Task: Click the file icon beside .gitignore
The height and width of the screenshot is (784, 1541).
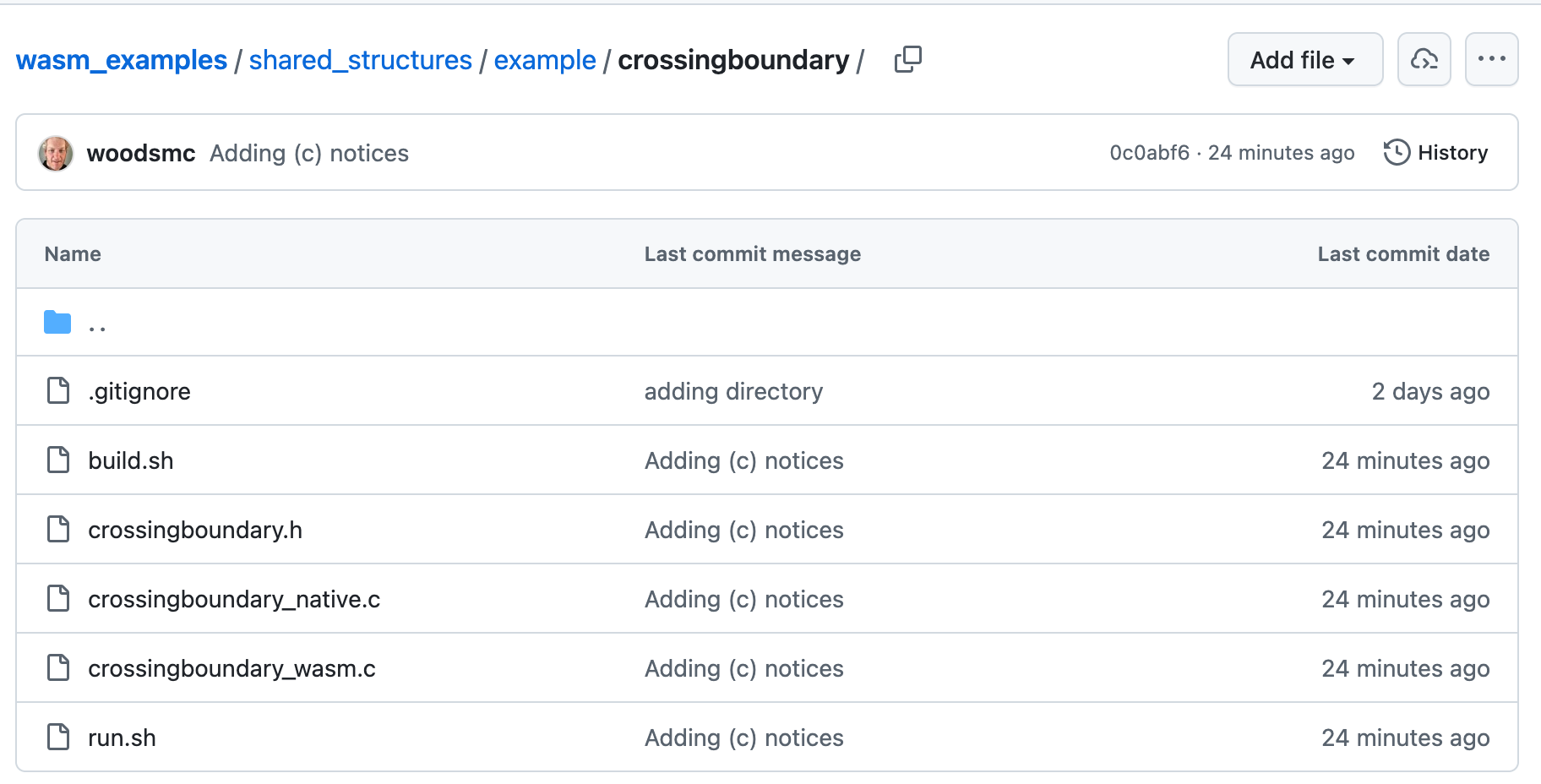Action: 57,390
